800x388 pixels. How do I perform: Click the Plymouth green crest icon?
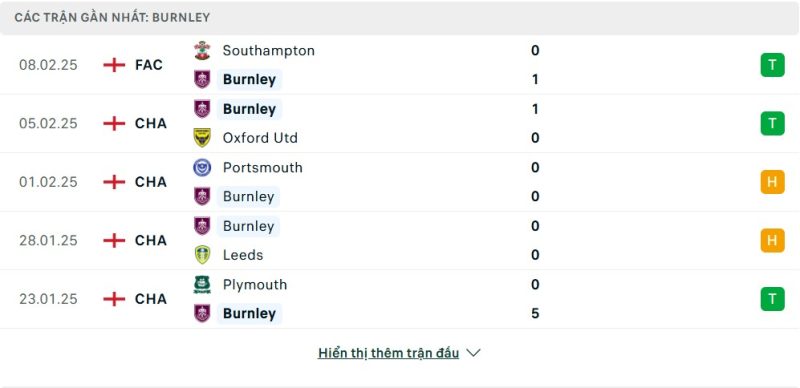coord(202,284)
